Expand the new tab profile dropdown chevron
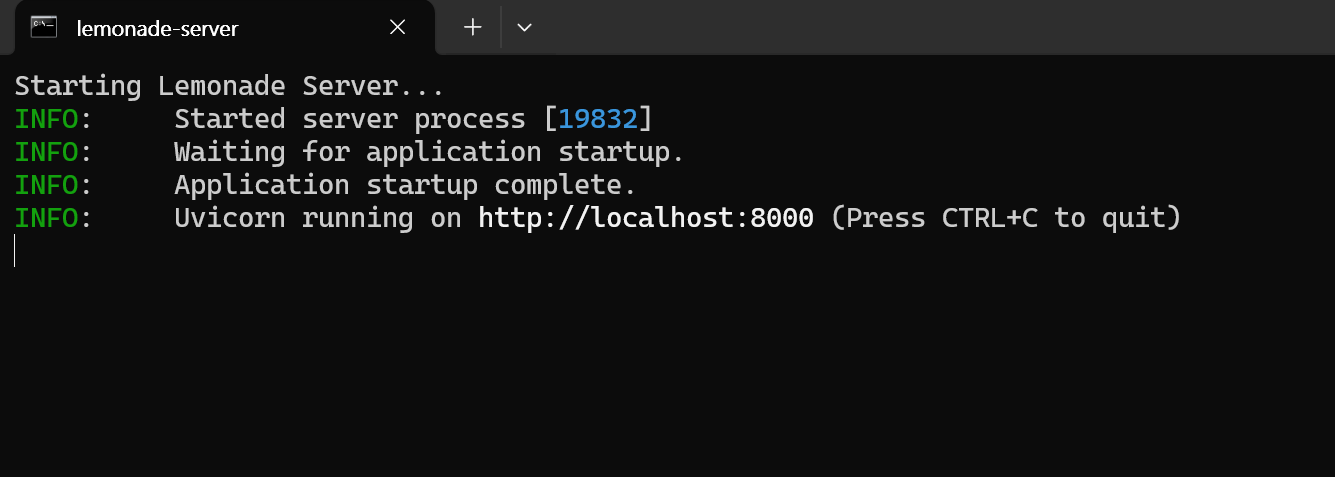The width and height of the screenshot is (1335, 477). coord(524,27)
